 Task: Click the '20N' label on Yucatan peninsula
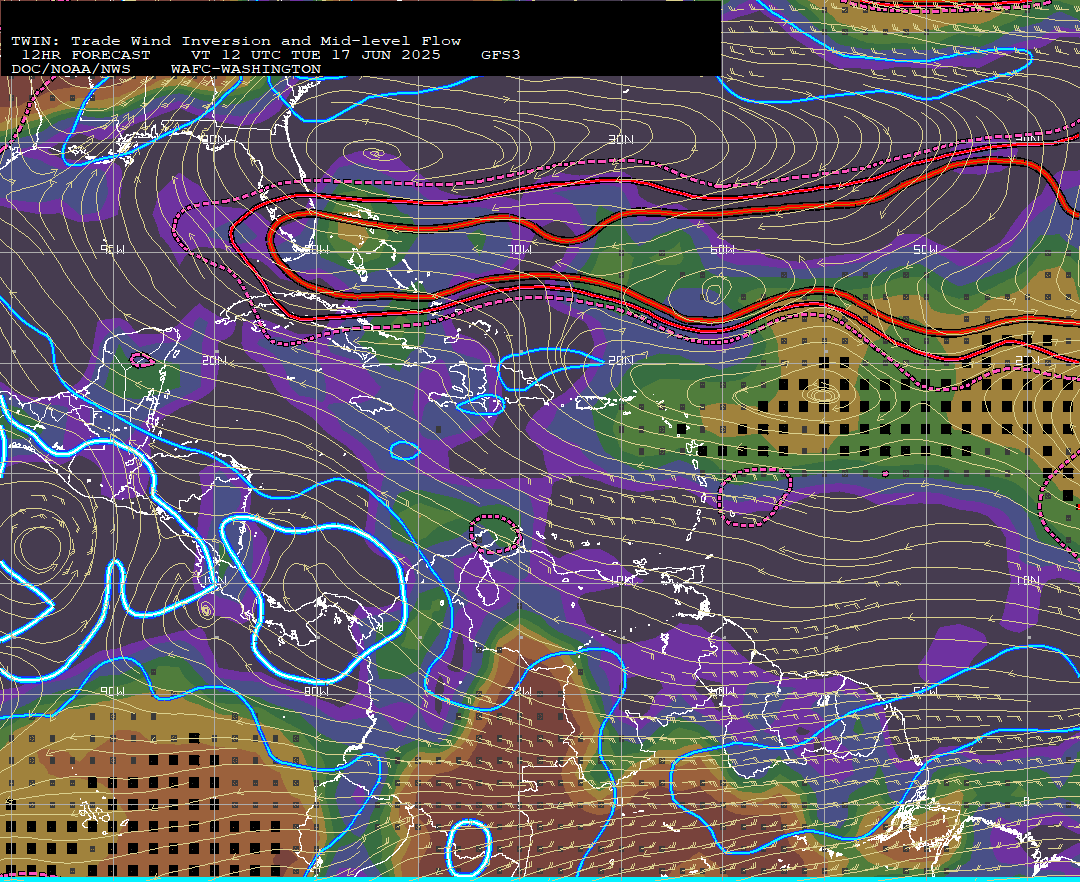coord(214,360)
